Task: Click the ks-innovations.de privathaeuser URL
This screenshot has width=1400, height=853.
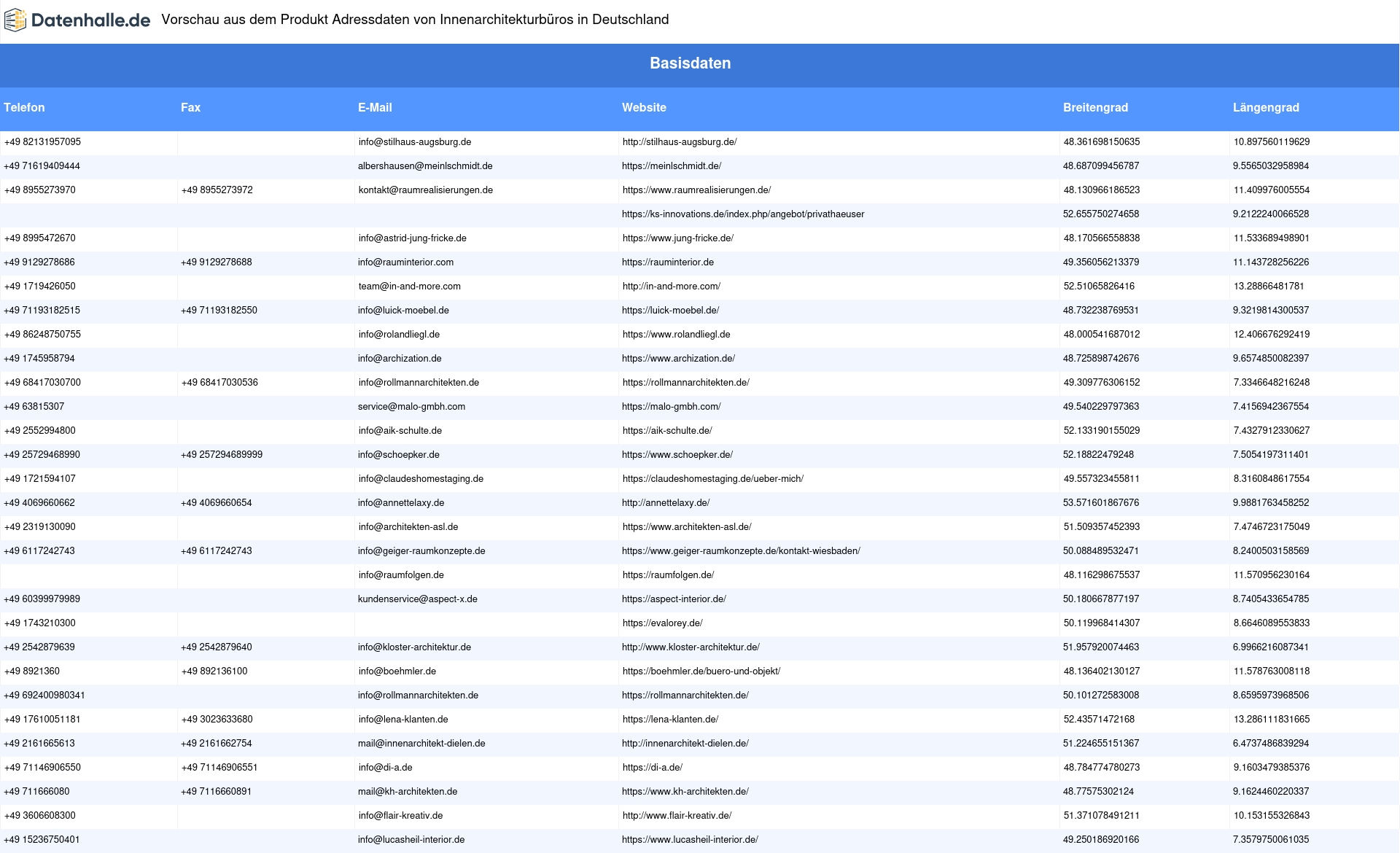Action: pos(743,214)
